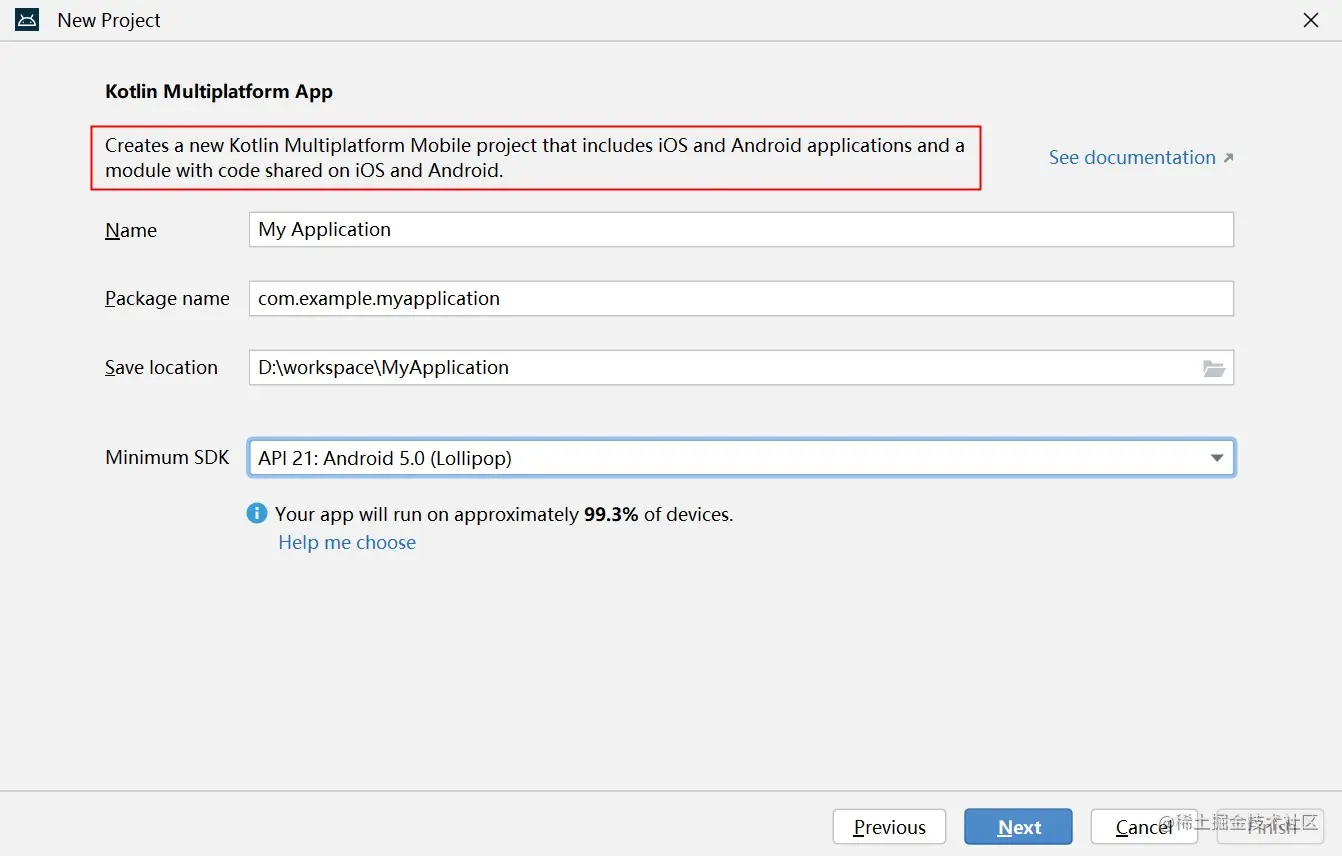Click the Kotlin Multiplatform App heading

219,92
